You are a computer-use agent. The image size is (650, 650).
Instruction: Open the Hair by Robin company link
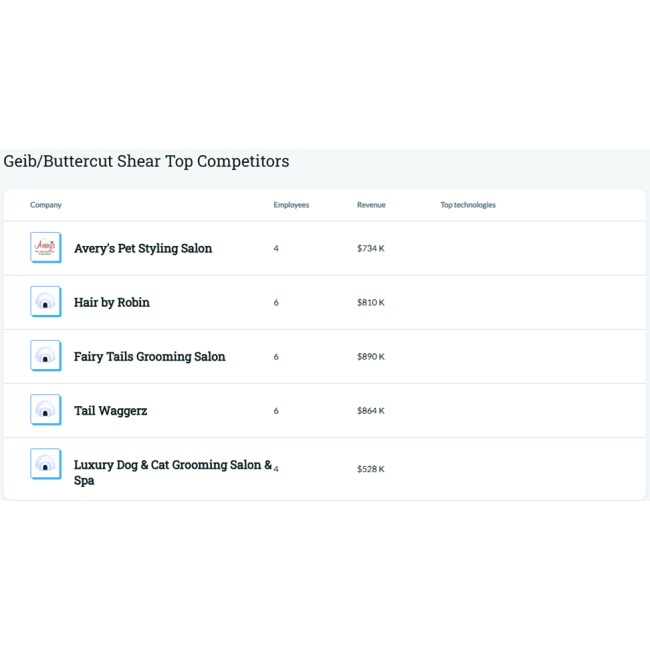(112, 302)
